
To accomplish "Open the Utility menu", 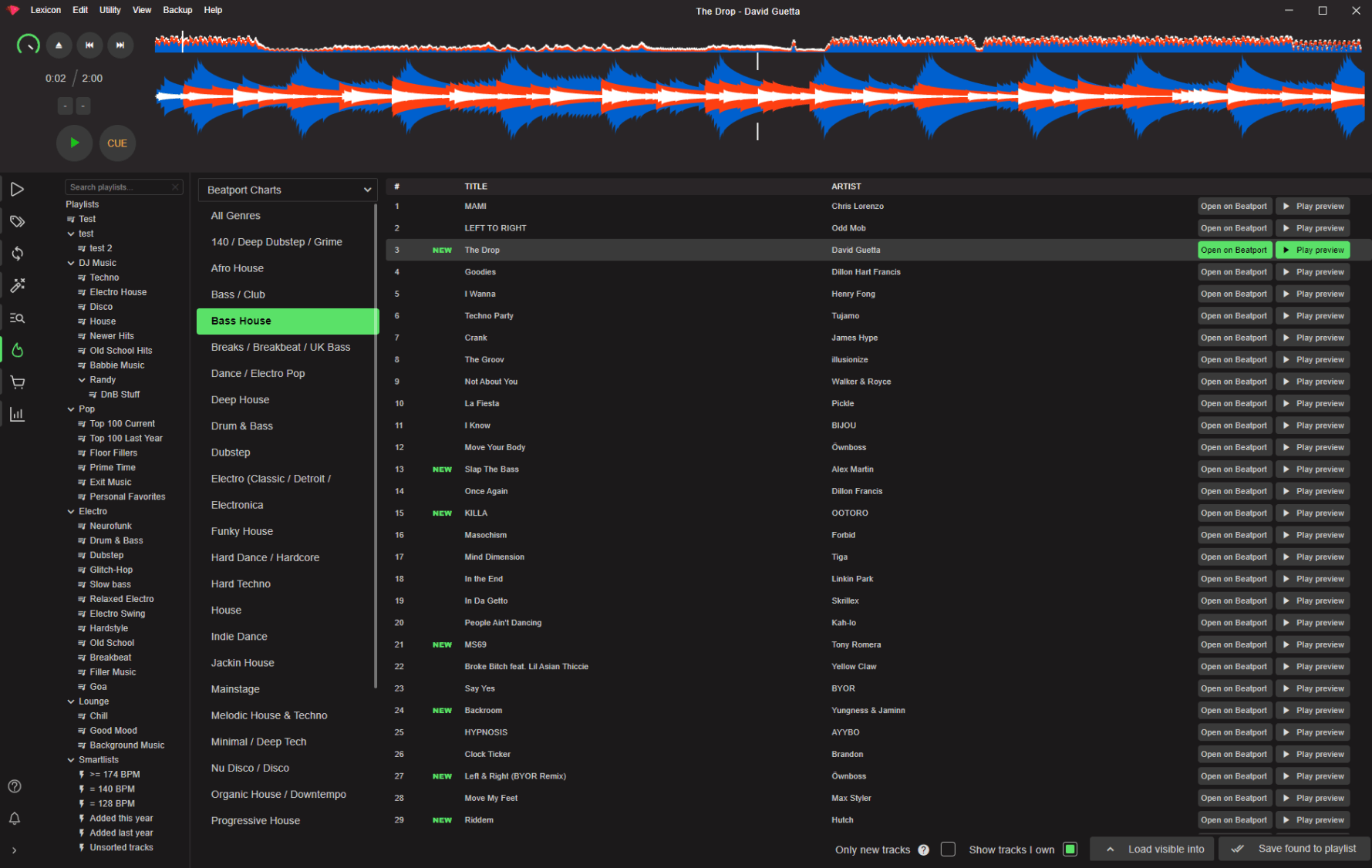I will (110, 10).
